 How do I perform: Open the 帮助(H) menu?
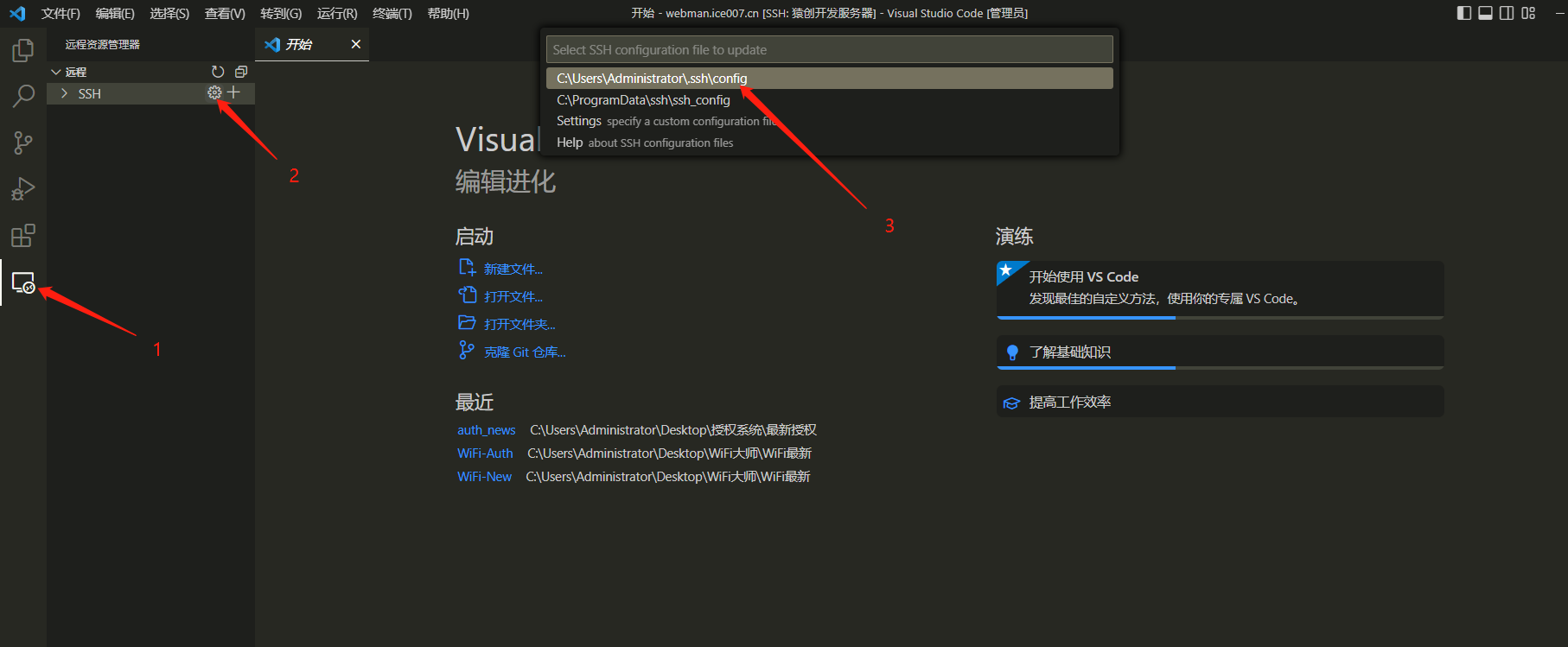[x=449, y=13]
